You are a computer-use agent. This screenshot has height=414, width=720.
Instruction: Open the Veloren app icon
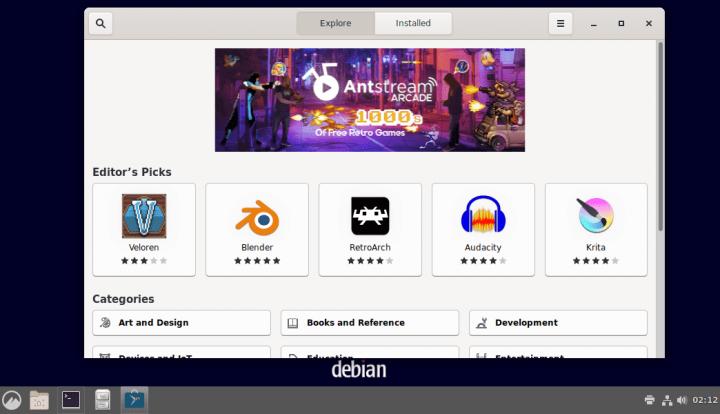pos(144,216)
